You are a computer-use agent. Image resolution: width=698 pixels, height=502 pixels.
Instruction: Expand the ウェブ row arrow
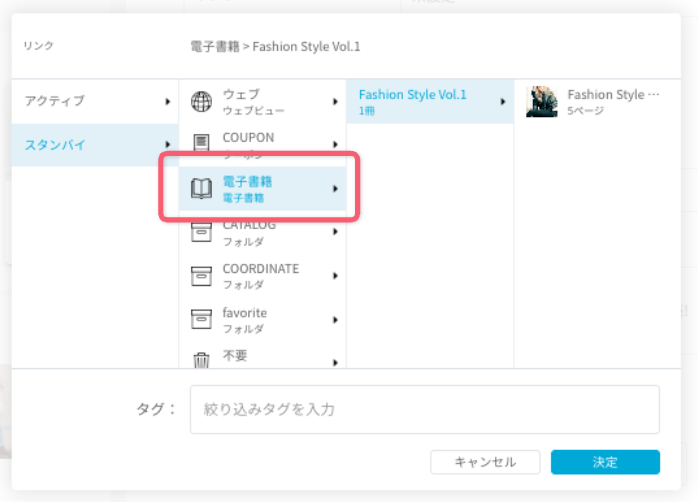[335, 101]
